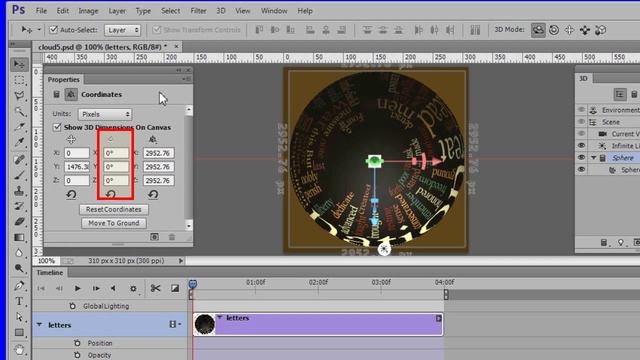The image size is (640, 360).
Task: Collapse the Sphere item in 3D panel
Action: (593, 158)
